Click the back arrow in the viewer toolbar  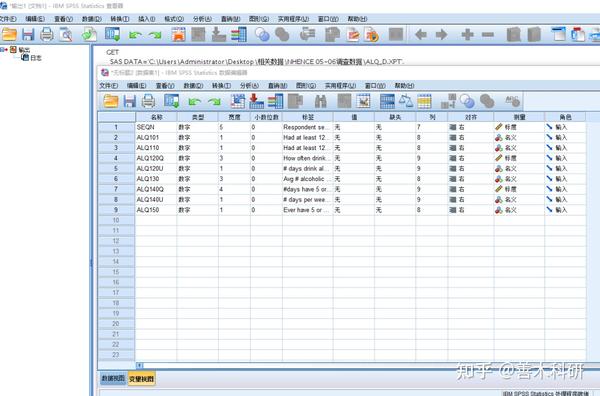click(421, 35)
